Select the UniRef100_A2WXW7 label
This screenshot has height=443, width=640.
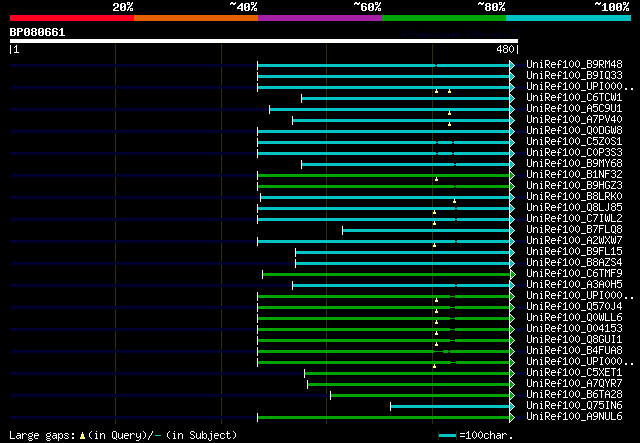574,240
